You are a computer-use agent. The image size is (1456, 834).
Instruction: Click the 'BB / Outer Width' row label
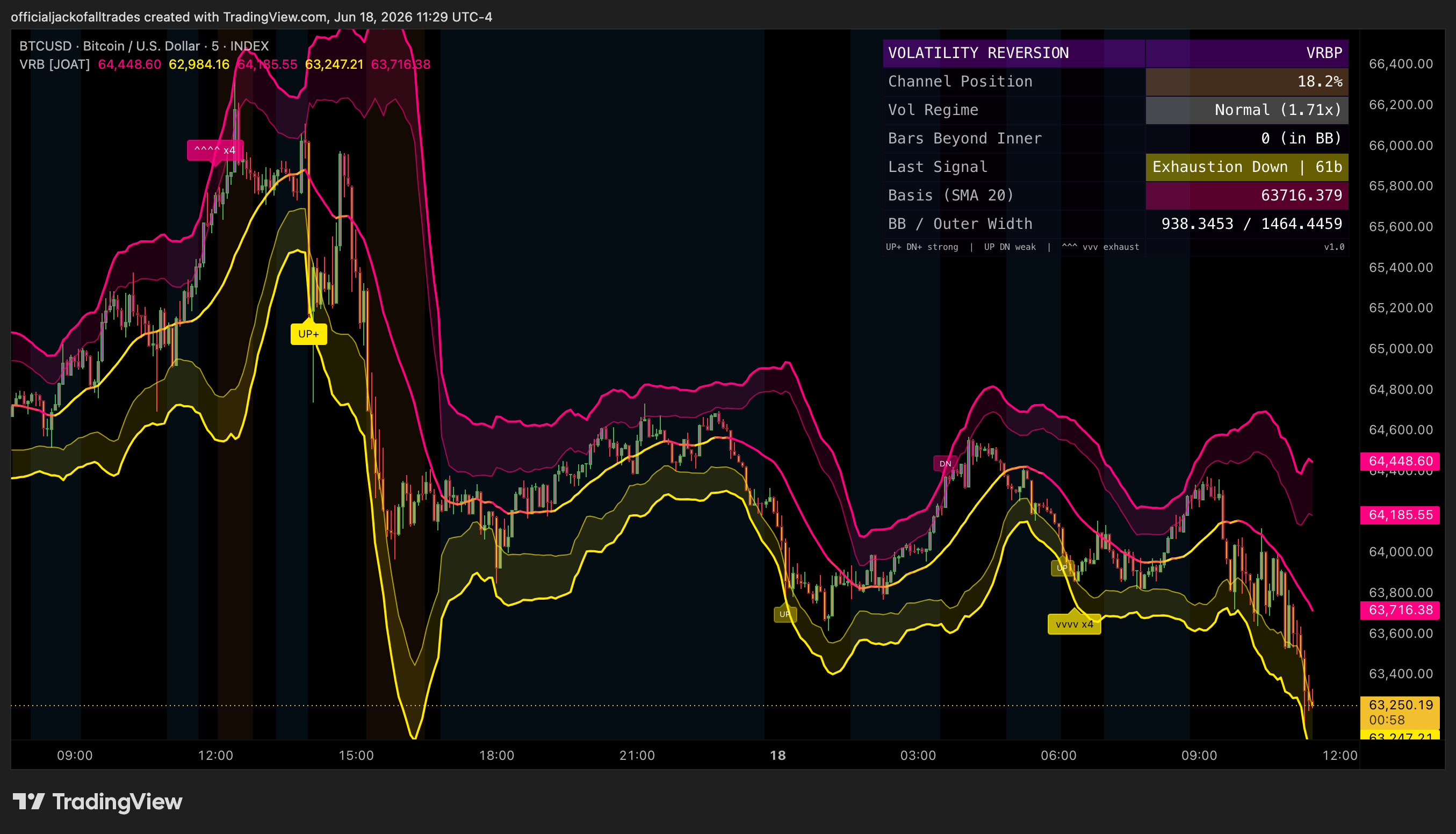[960, 224]
